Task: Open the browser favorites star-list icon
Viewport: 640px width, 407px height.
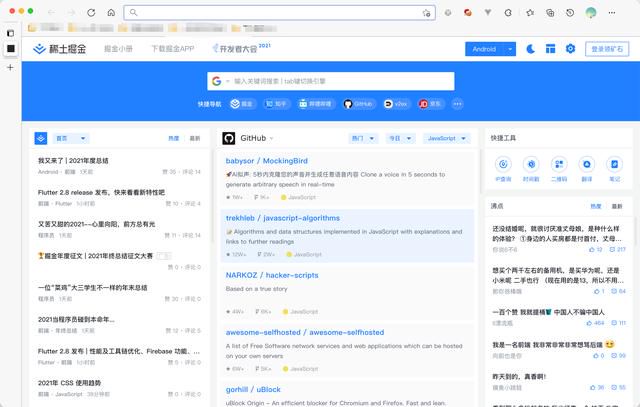Action: (530, 13)
